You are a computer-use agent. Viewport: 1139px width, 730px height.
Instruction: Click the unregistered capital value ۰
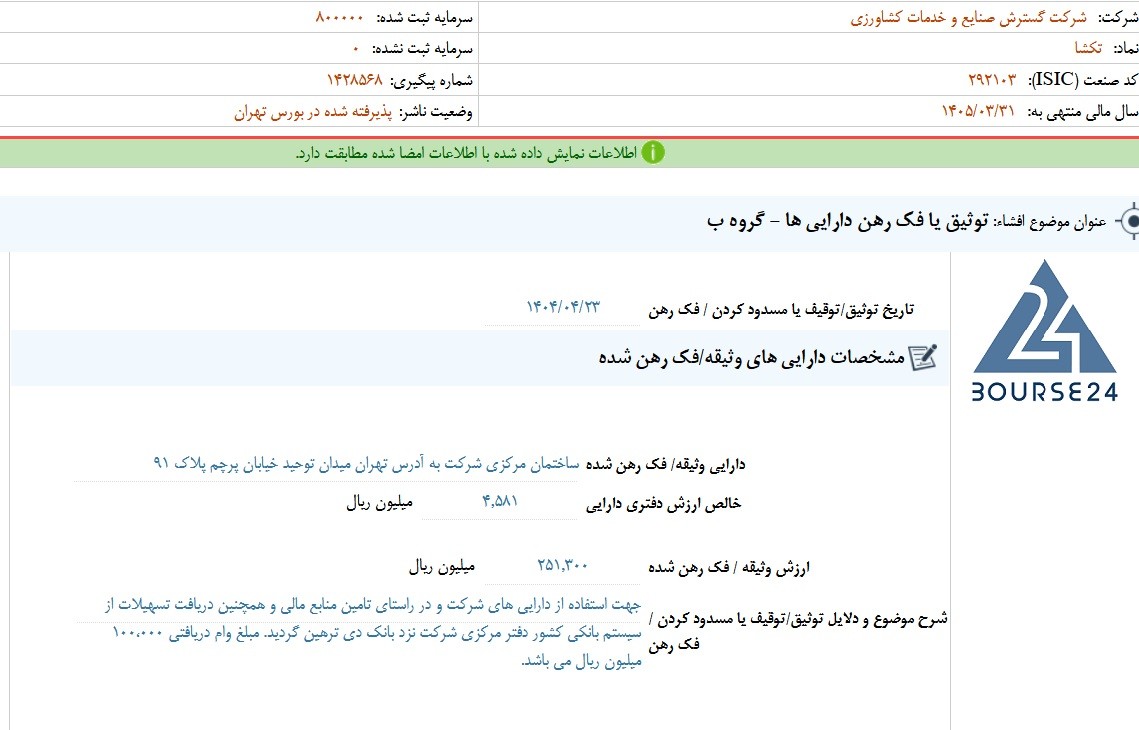pyautogui.click(x=356, y=49)
